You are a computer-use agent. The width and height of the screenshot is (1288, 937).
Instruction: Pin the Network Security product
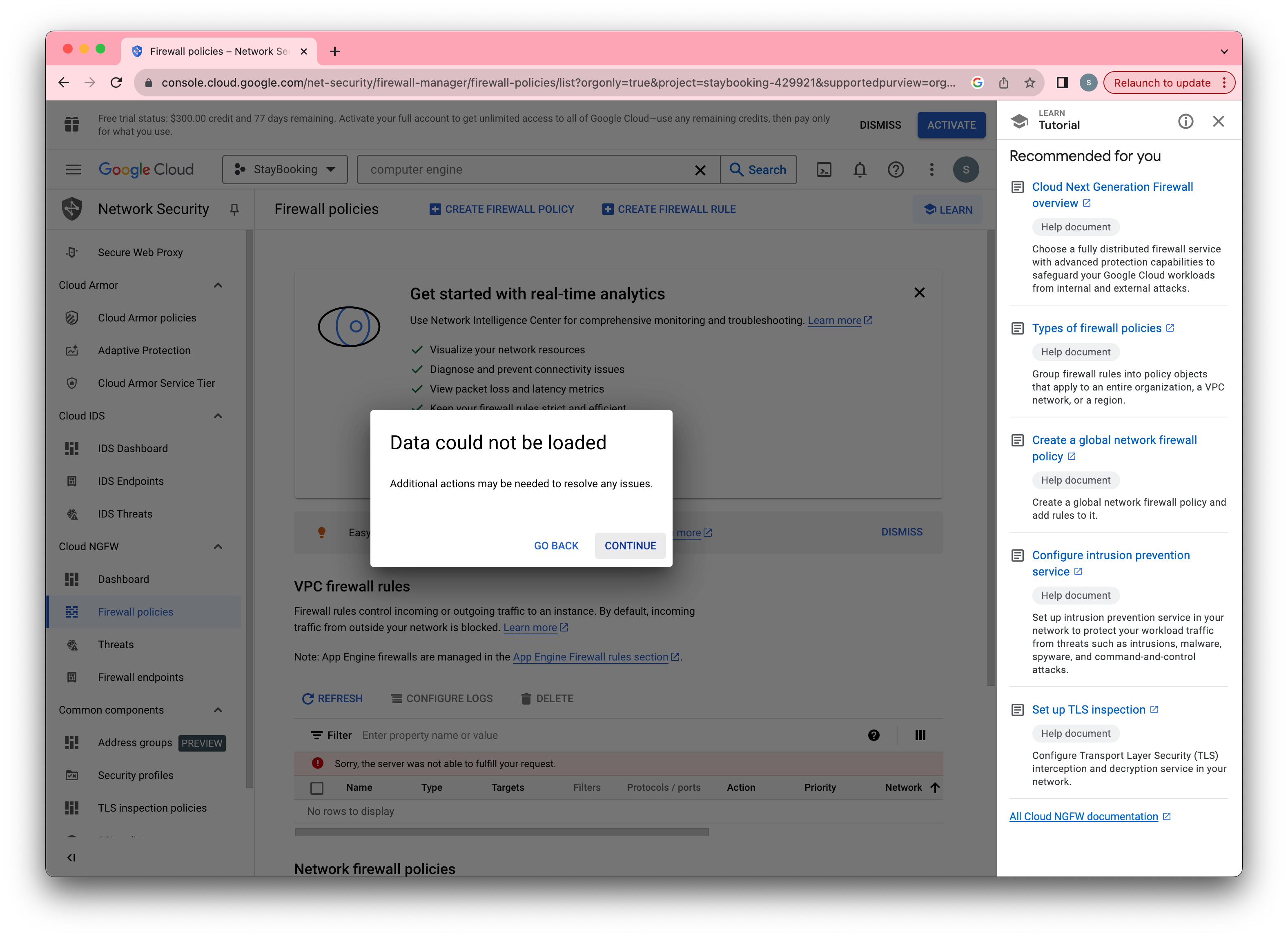click(x=234, y=210)
